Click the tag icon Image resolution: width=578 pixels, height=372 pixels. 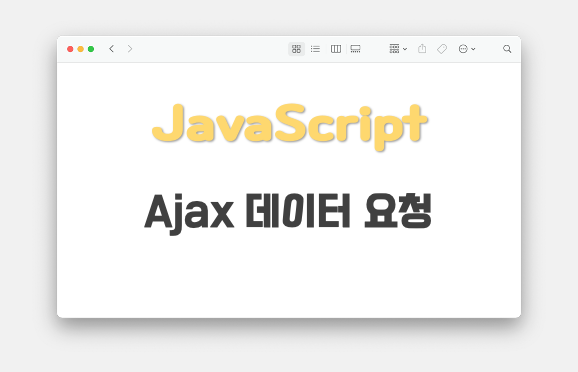coord(442,49)
